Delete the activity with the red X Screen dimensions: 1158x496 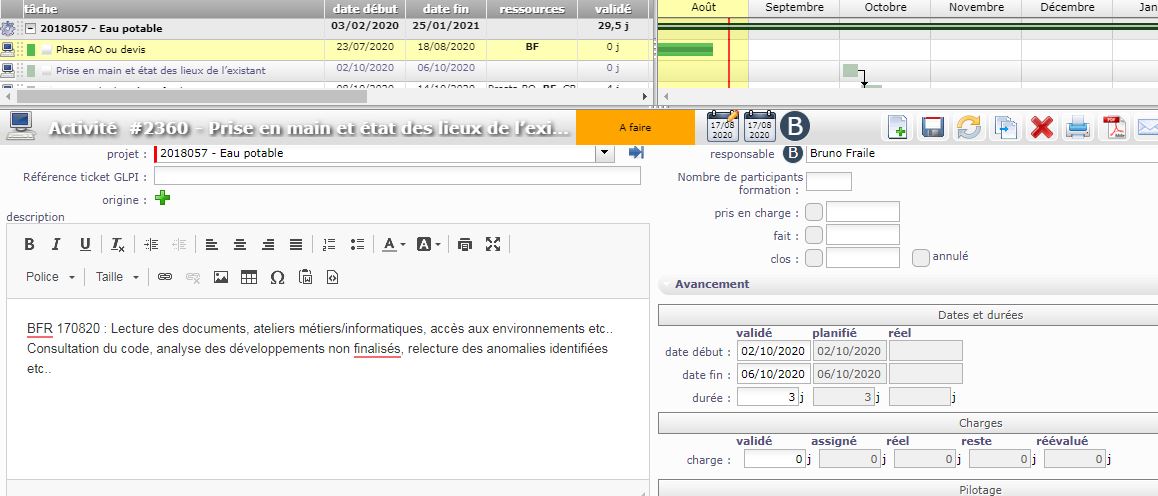[1042, 127]
